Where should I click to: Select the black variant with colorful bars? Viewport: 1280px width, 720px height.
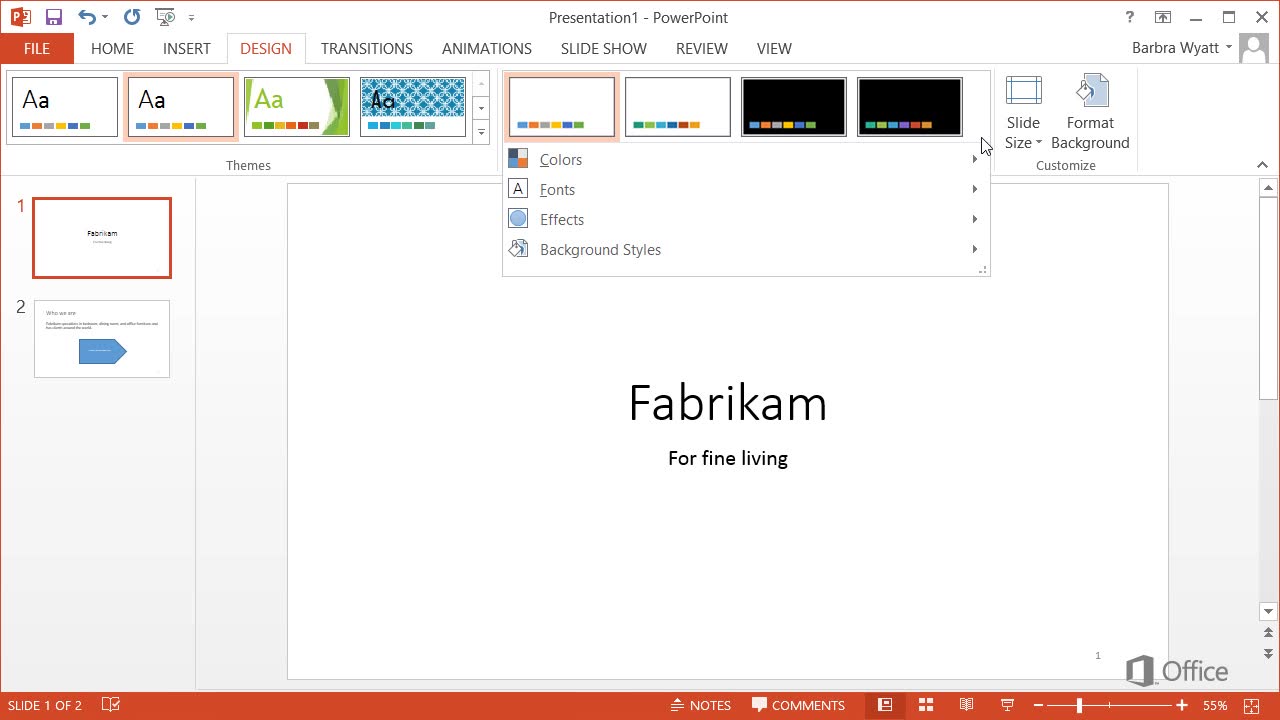[793, 107]
